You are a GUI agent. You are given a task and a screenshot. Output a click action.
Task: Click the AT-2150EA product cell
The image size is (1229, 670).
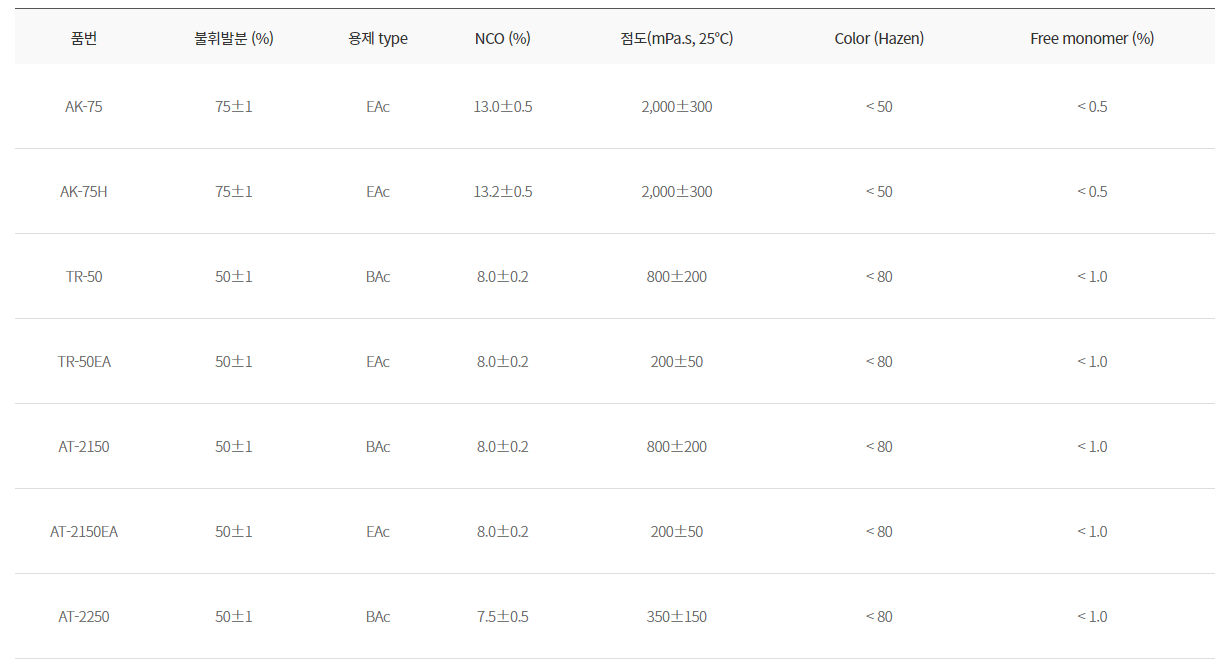click(84, 532)
